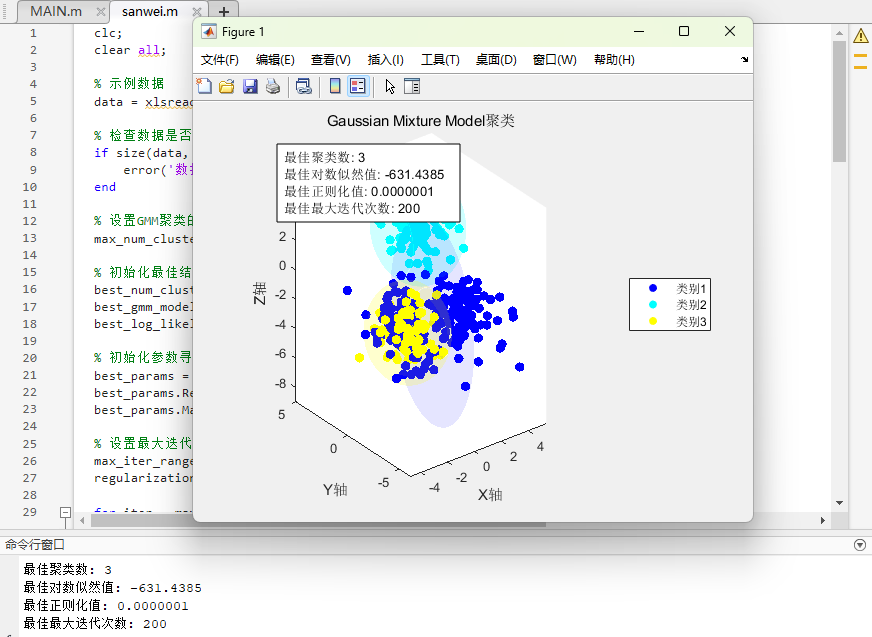Click the command output 最佳聚类数: 3

point(67,570)
